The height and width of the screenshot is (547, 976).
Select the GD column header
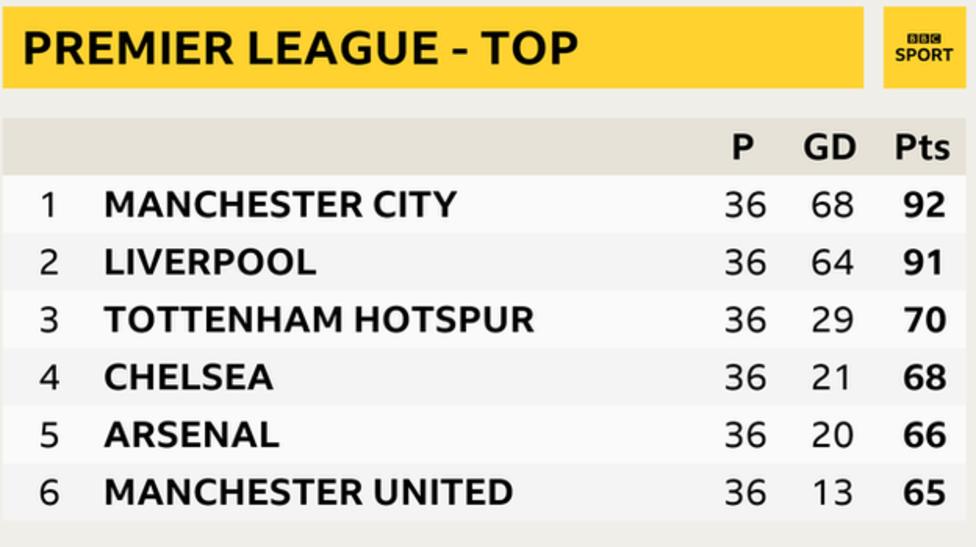coord(830,147)
